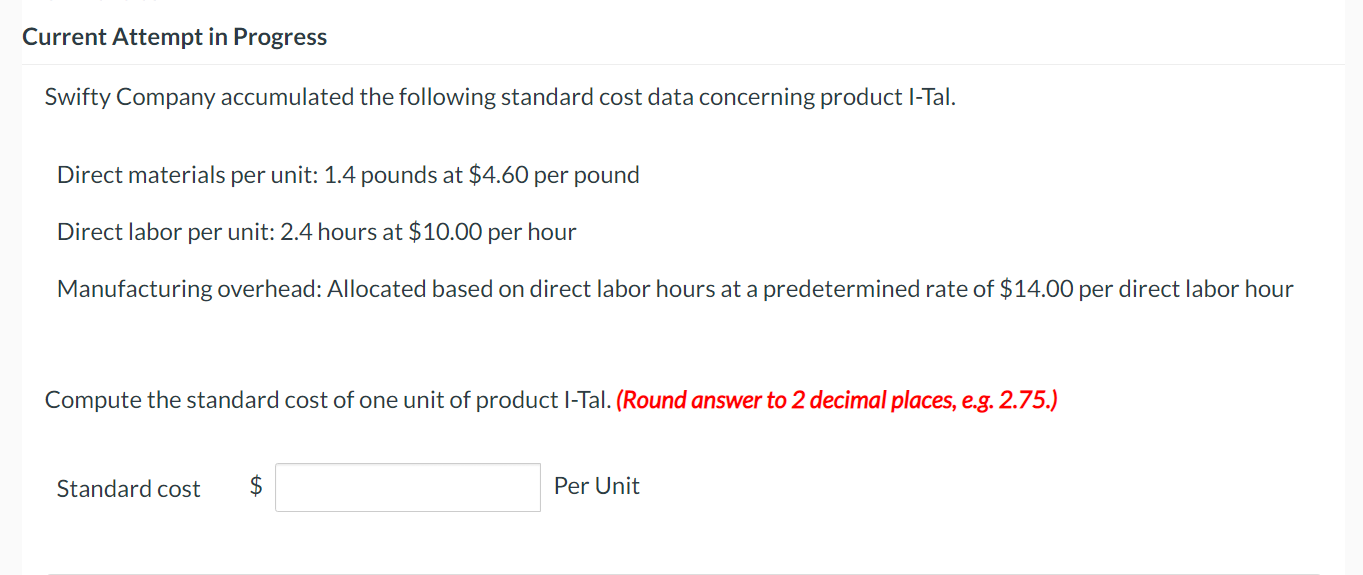The image size is (1363, 575).
Task: Click the Current Attempt in Progress heading
Action: [174, 37]
